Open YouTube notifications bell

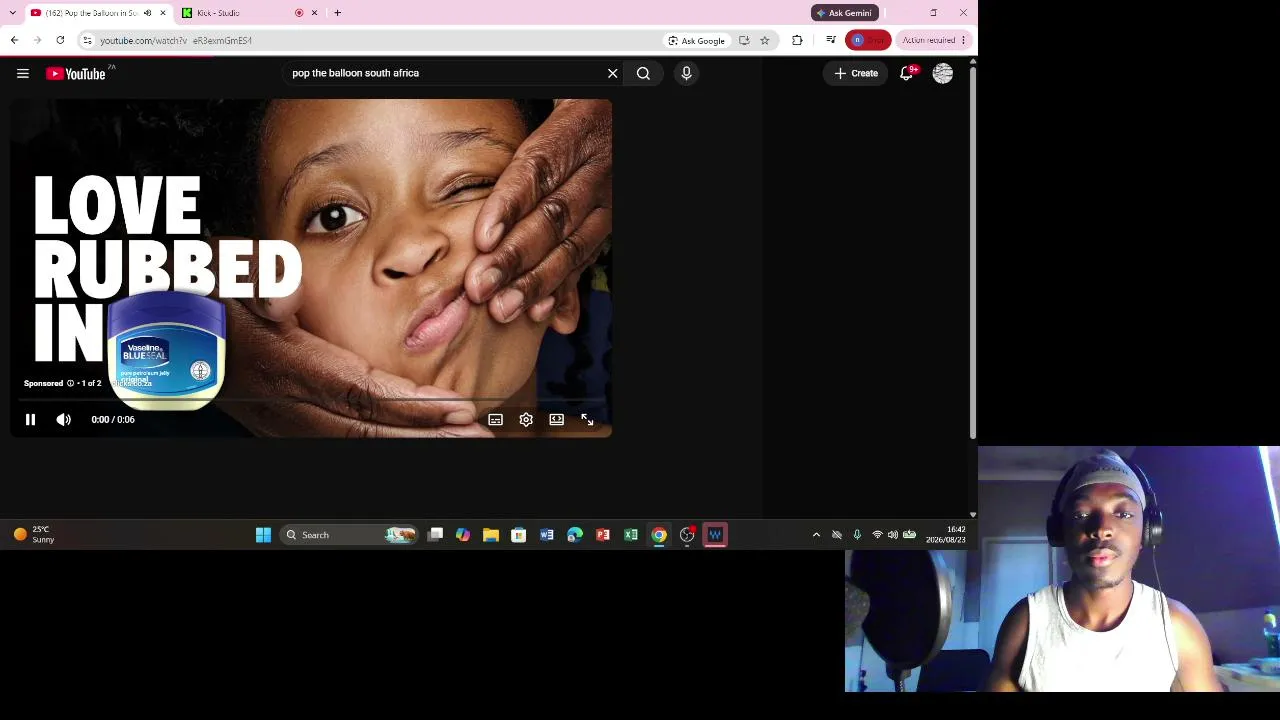907,73
